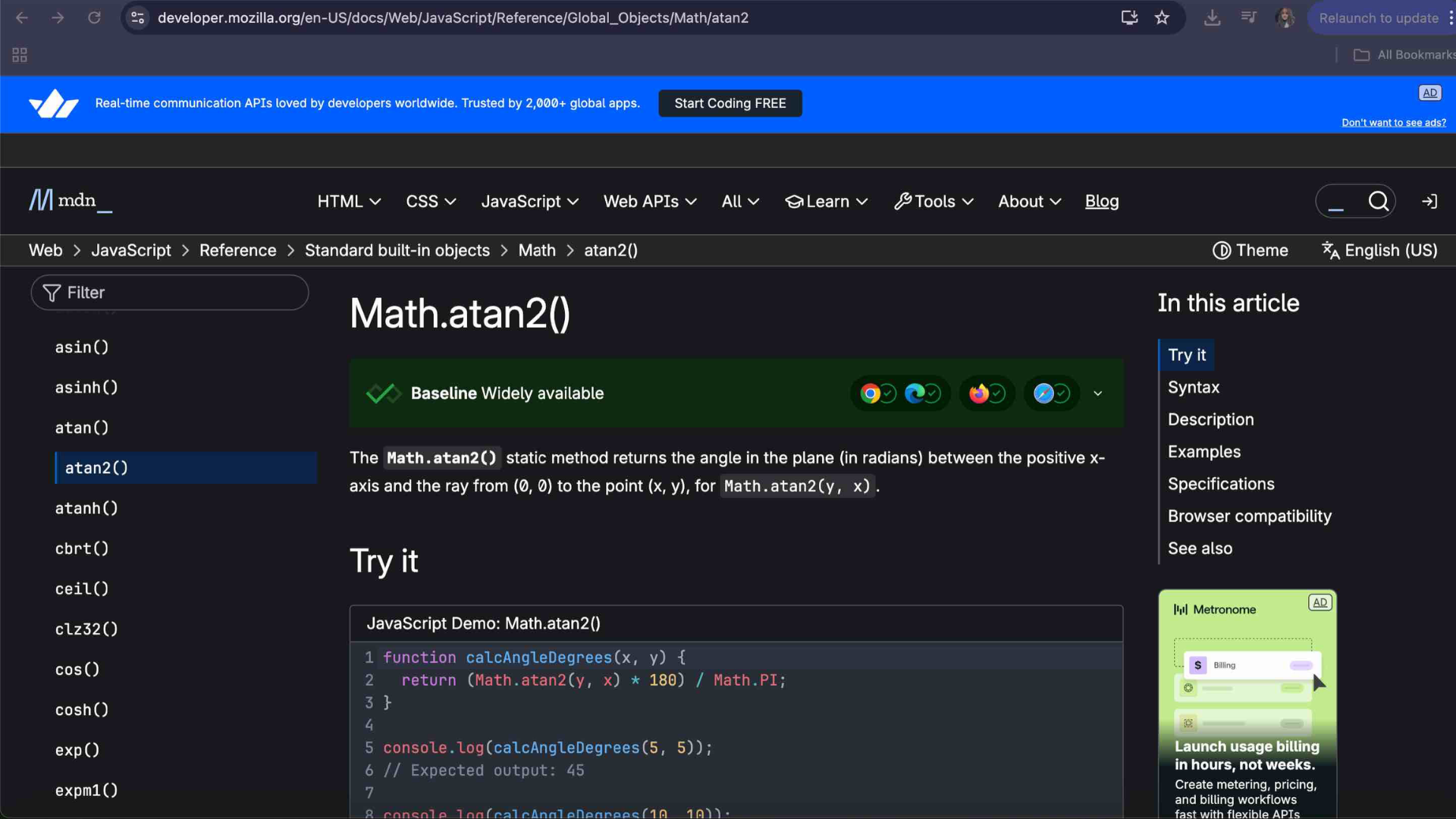
Task: Open atanh() in sidebar
Action: click(86, 508)
